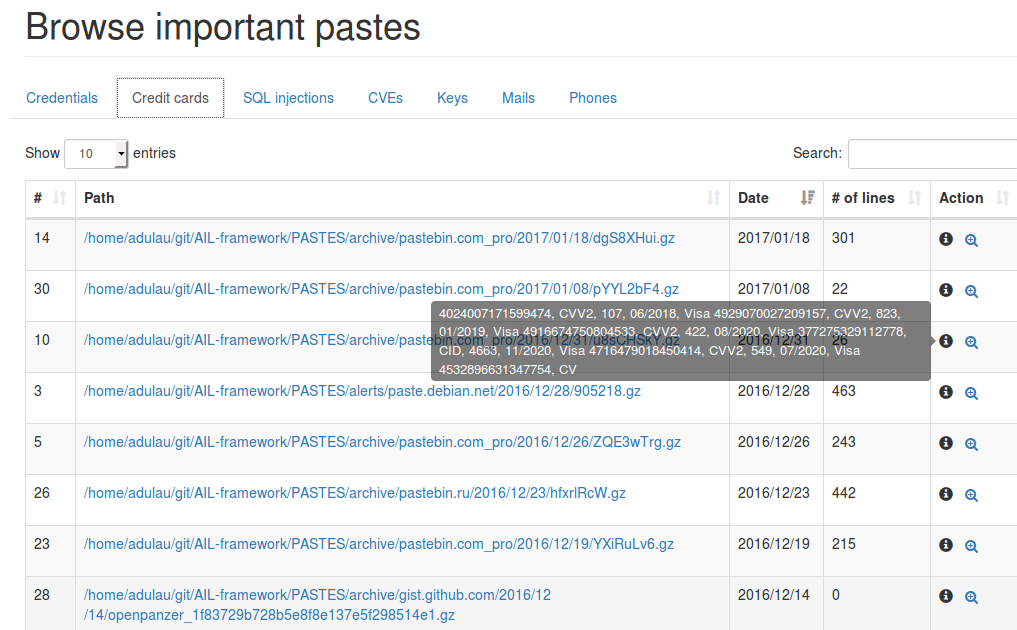
Task: Open the CVEs tab
Action: [385, 98]
